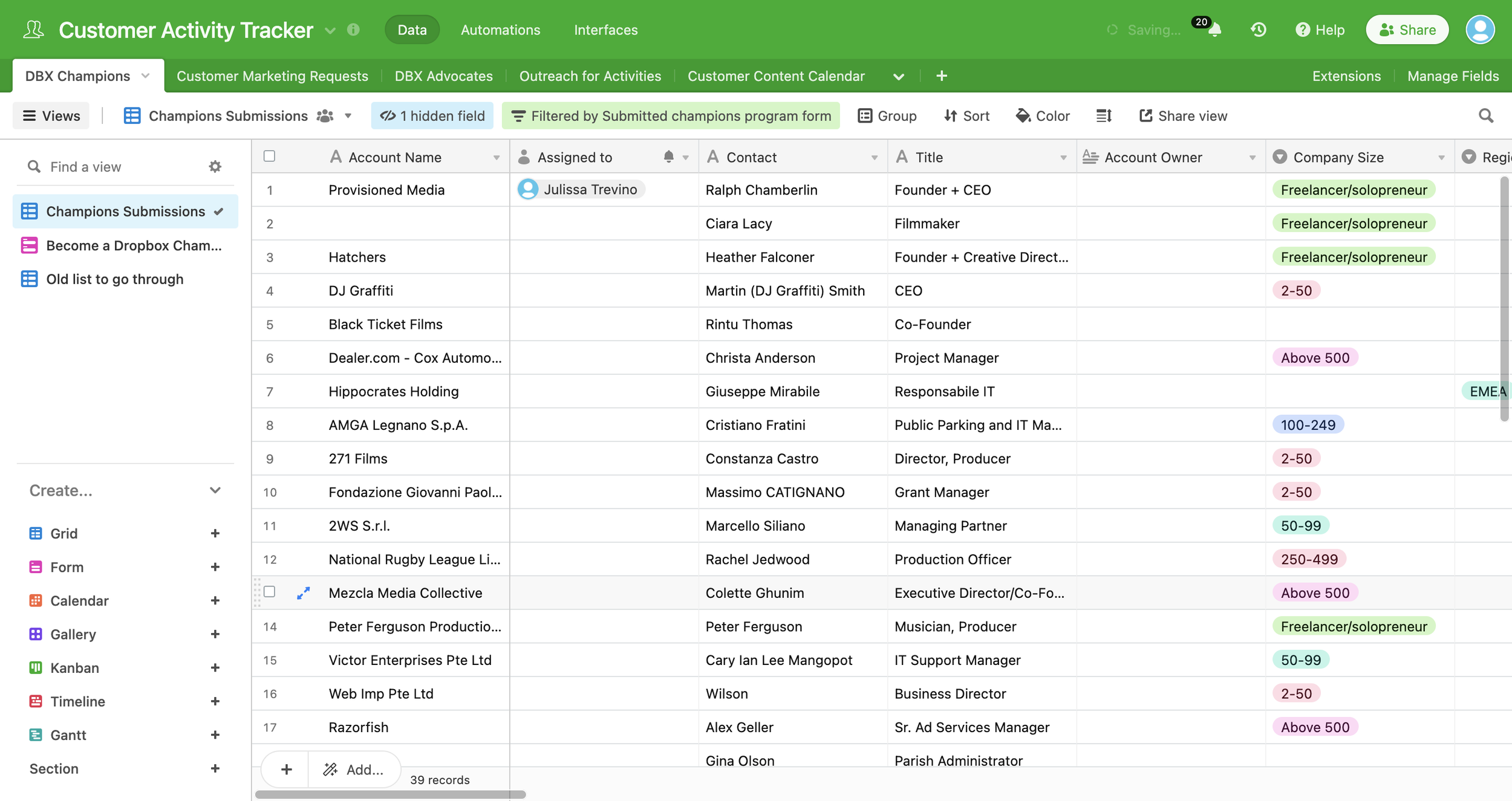Viewport: 1512px width, 801px height.
Task: Switch to Automations tab
Action: coord(500,30)
